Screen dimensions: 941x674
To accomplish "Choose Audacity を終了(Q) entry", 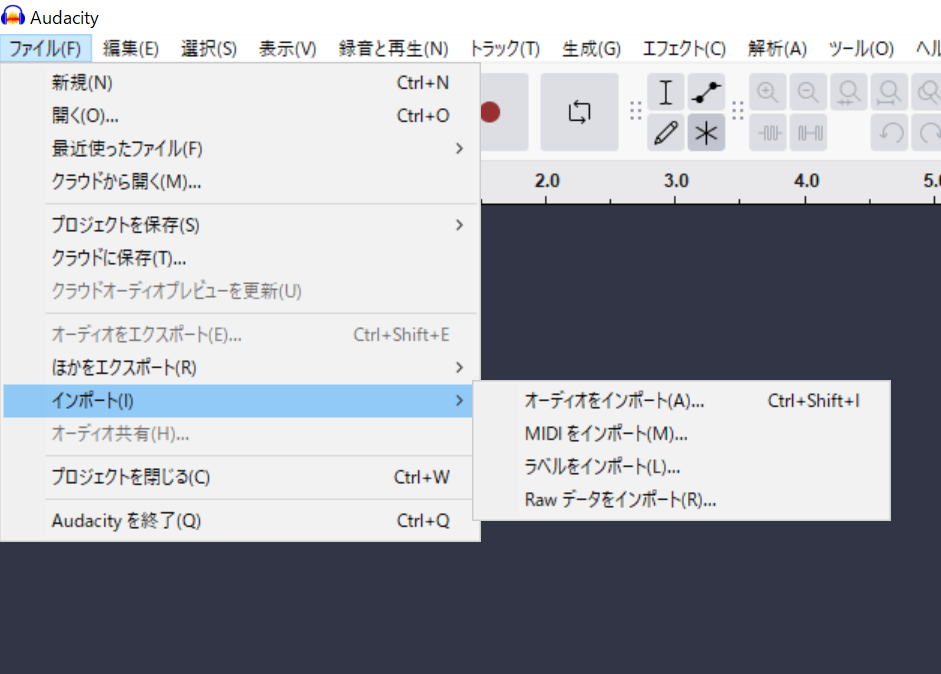I will 239,520.
